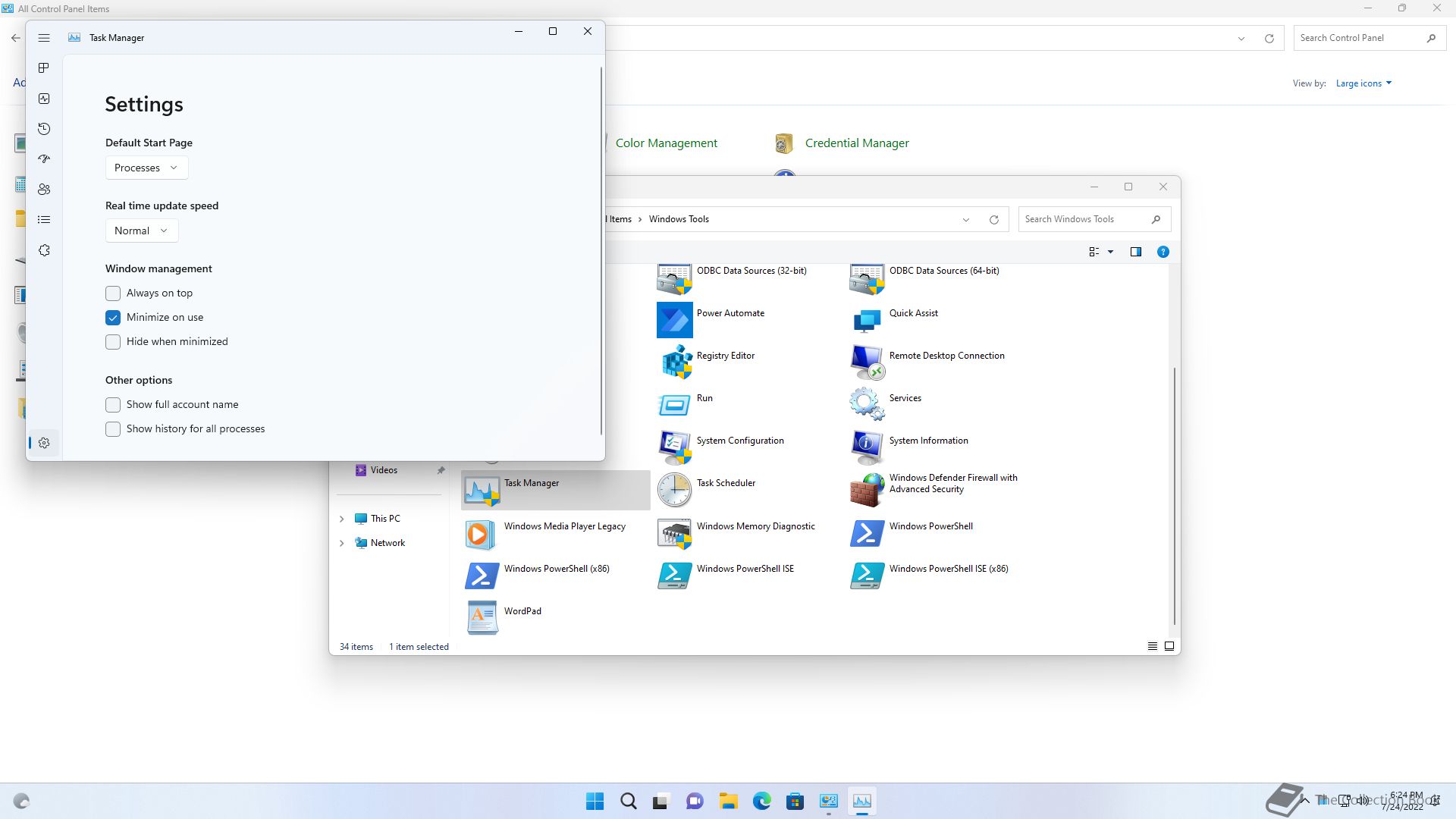Select Videos in navigation pane
This screenshot has height=819, width=1456.
(x=384, y=470)
